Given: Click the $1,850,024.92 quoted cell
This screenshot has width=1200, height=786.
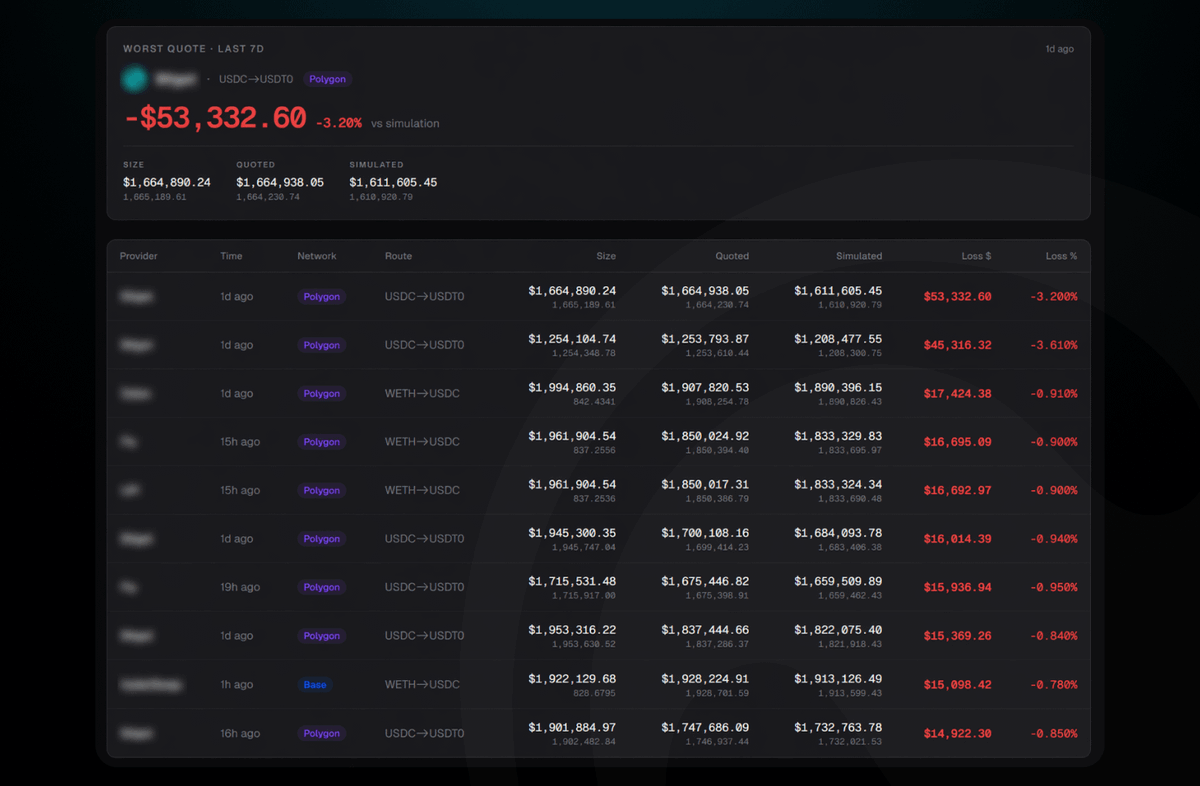Looking at the screenshot, I should 705,436.
